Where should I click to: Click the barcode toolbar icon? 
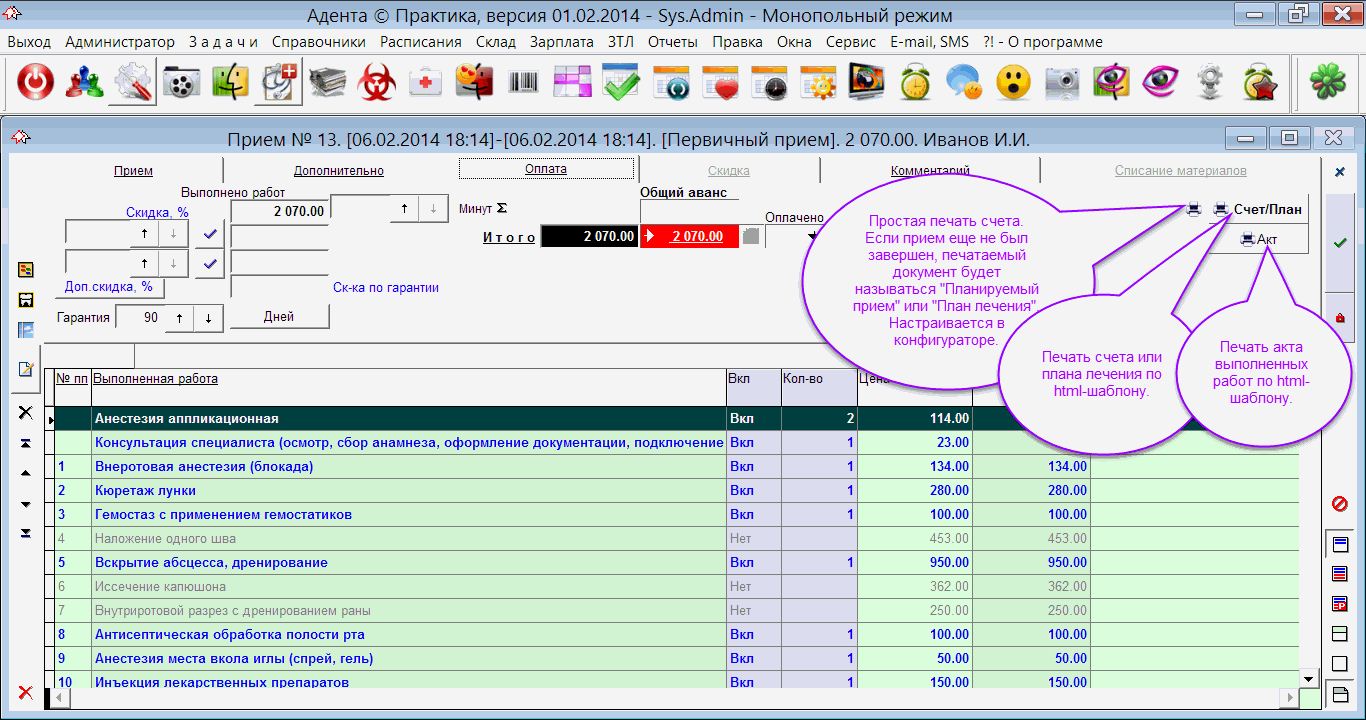523,83
